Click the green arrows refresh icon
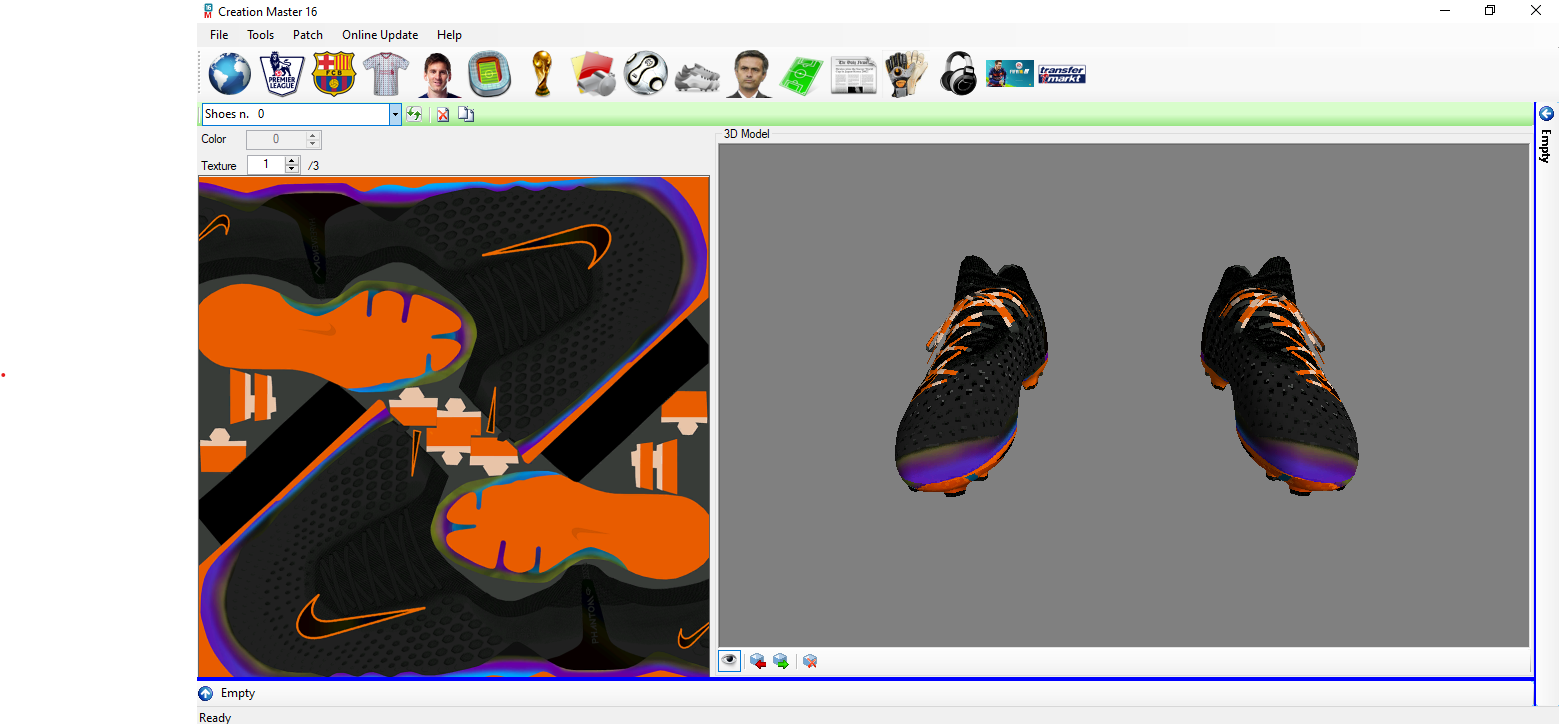This screenshot has width=1559, height=724. (x=414, y=114)
